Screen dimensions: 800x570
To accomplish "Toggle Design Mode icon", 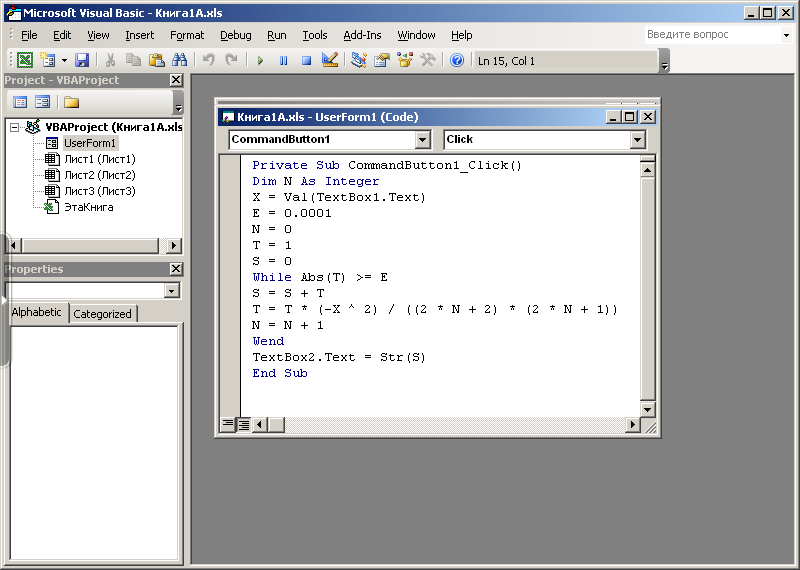I will tap(330, 60).
